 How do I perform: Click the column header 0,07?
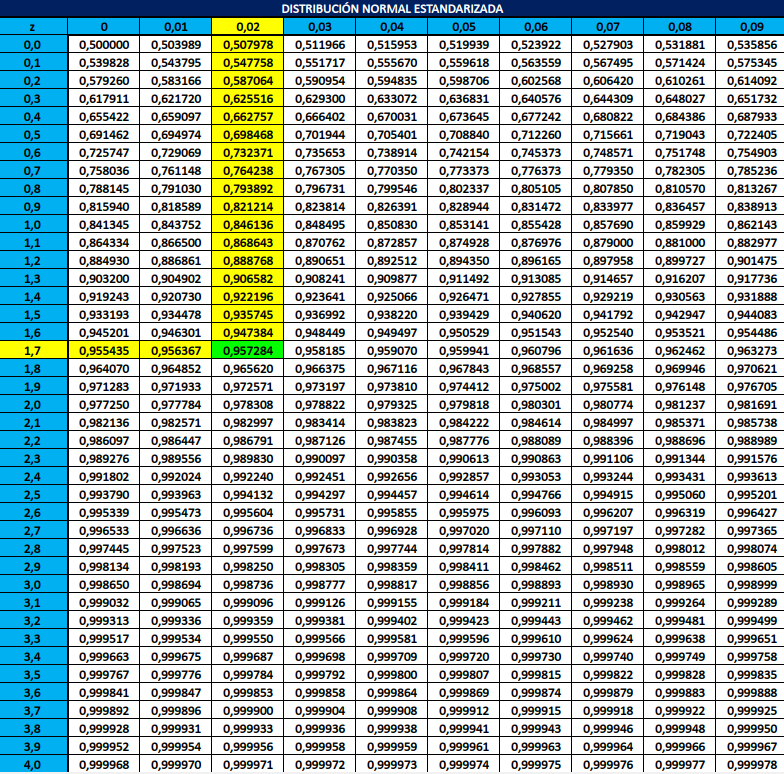[606, 27]
